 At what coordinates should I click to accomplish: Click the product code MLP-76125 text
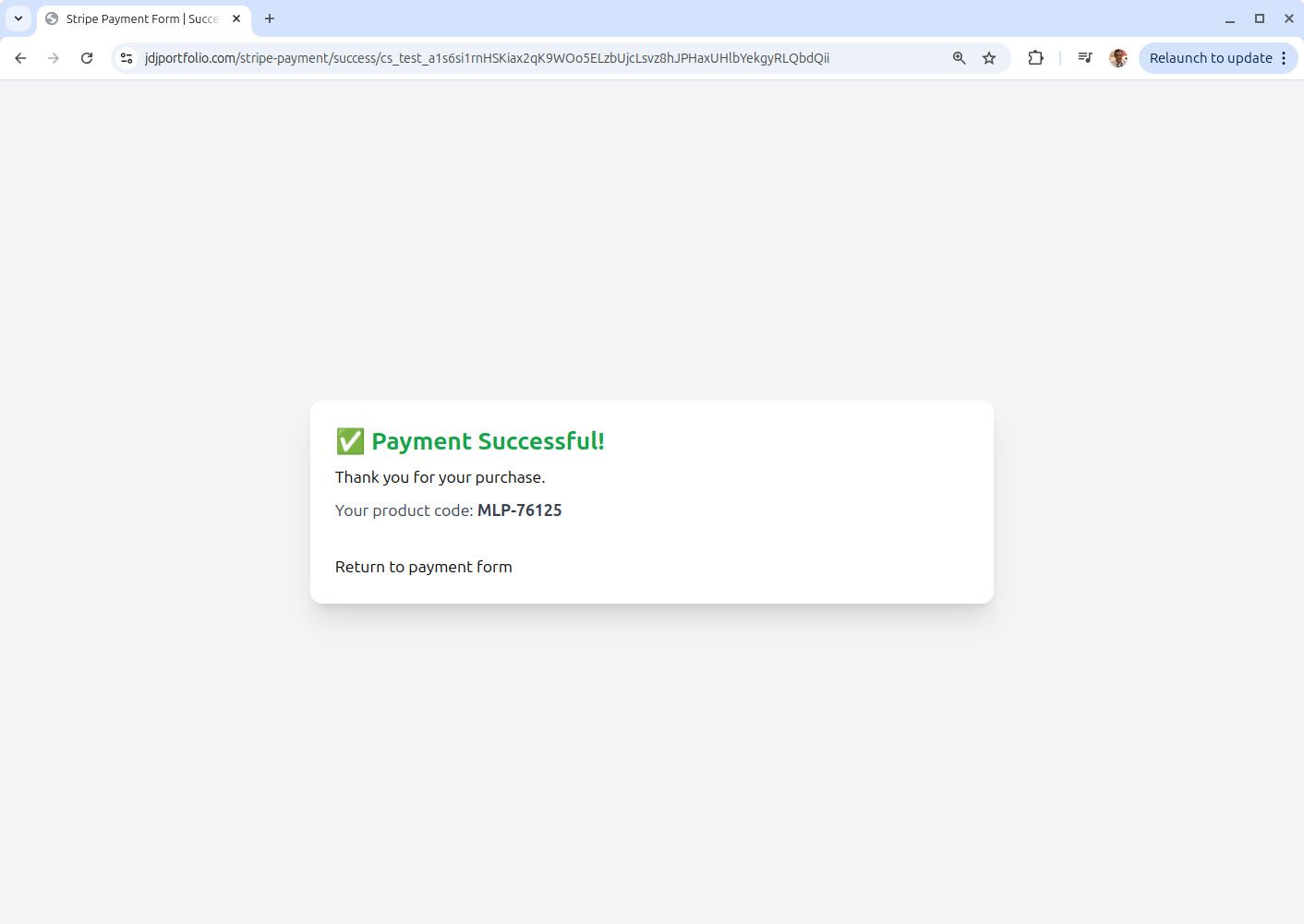pyautogui.click(x=519, y=510)
